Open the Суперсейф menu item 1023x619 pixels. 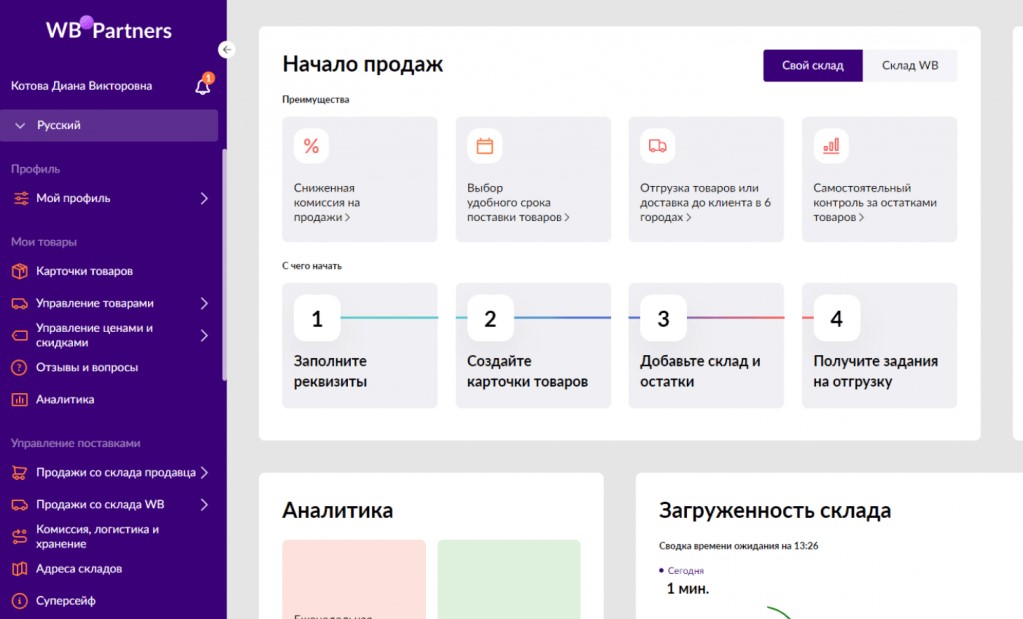pos(66,601)
